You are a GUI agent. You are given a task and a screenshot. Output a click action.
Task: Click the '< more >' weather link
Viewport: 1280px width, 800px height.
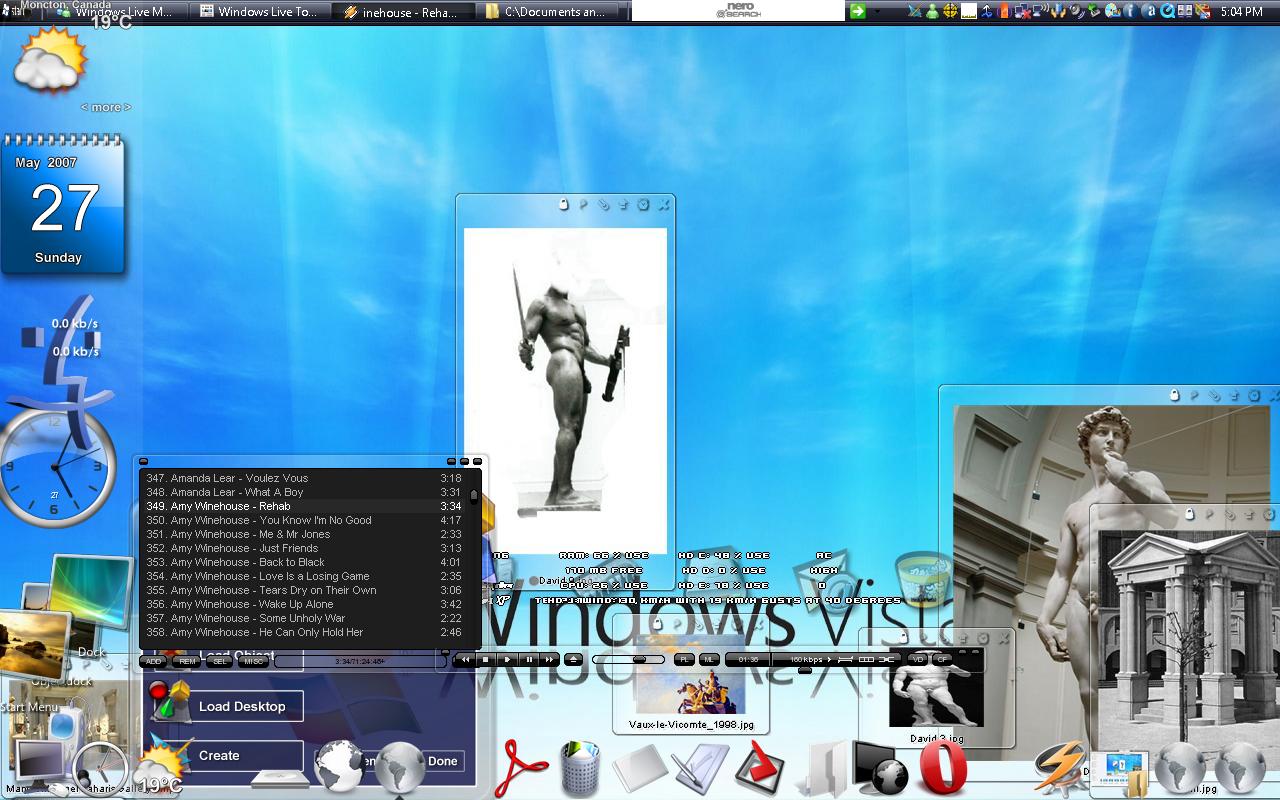click(106, 107)
